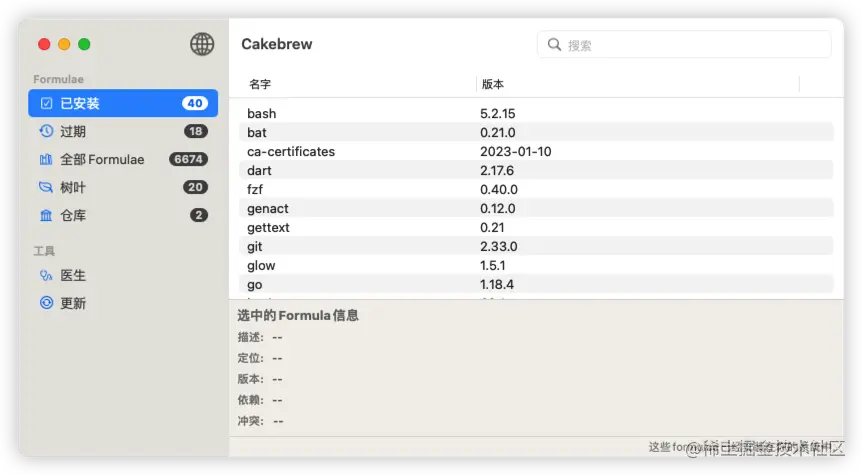Screen dimensions: 862x475
Task: Run the 医生 doctor tool
Action: (x=123, y=275)
